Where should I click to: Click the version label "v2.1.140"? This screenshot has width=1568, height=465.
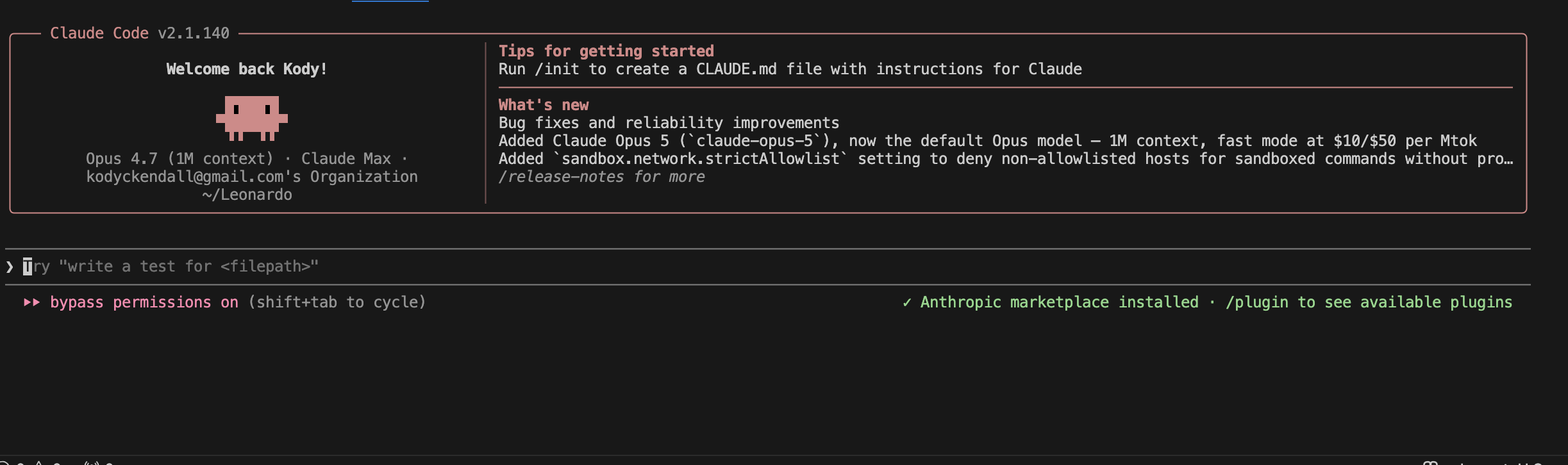194,33
